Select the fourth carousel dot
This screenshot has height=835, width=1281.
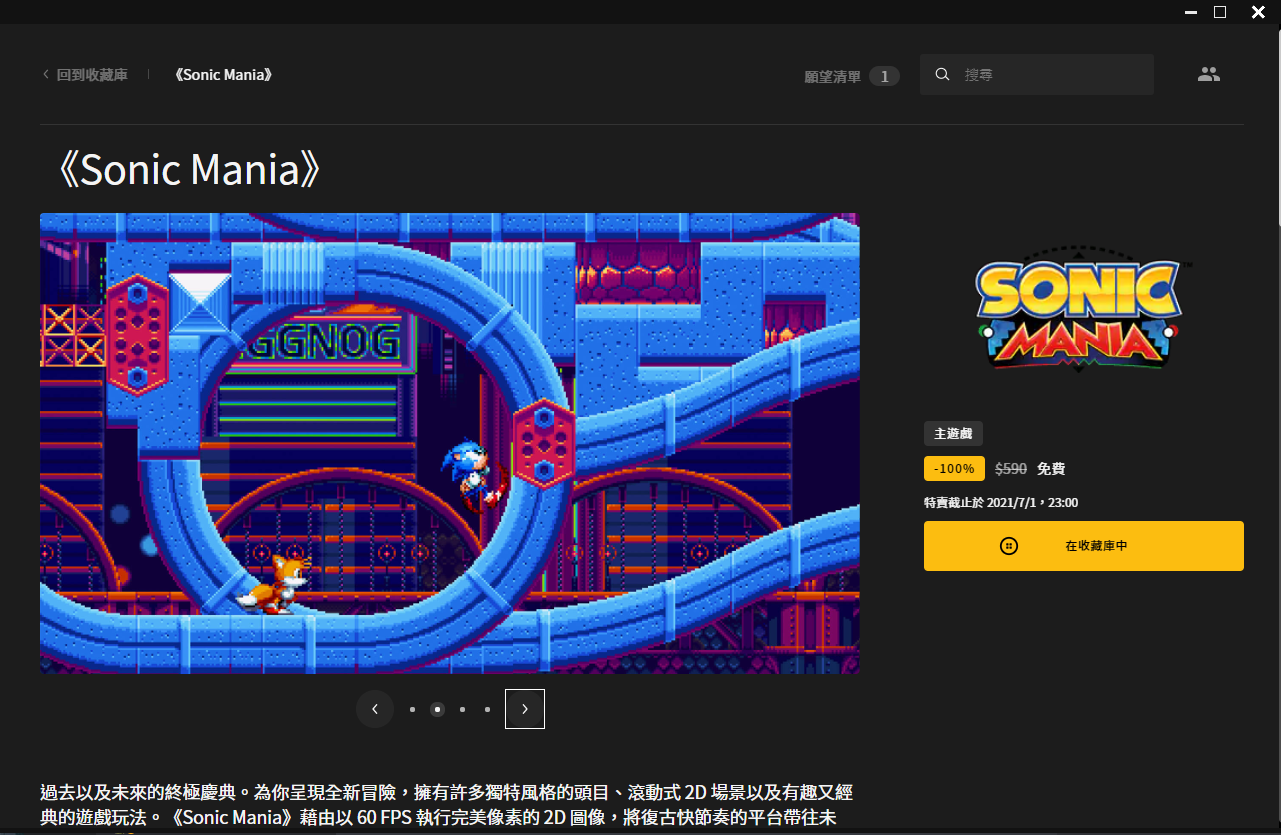[487, 709]
